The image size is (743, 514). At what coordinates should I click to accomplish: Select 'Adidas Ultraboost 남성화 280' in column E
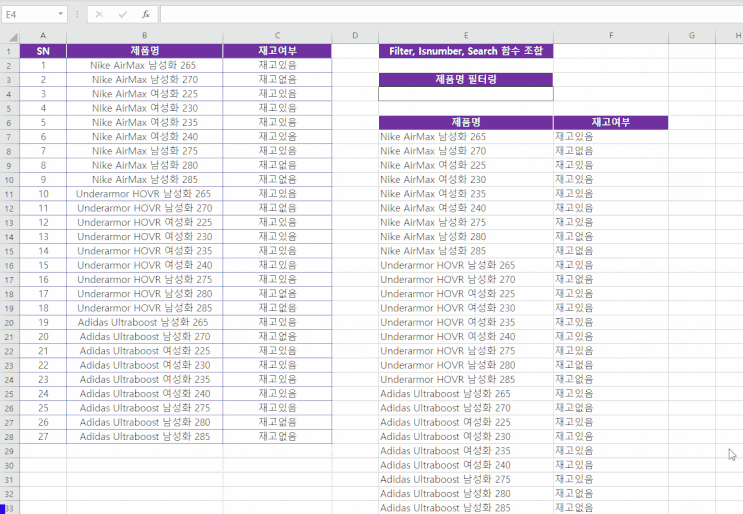466,494
